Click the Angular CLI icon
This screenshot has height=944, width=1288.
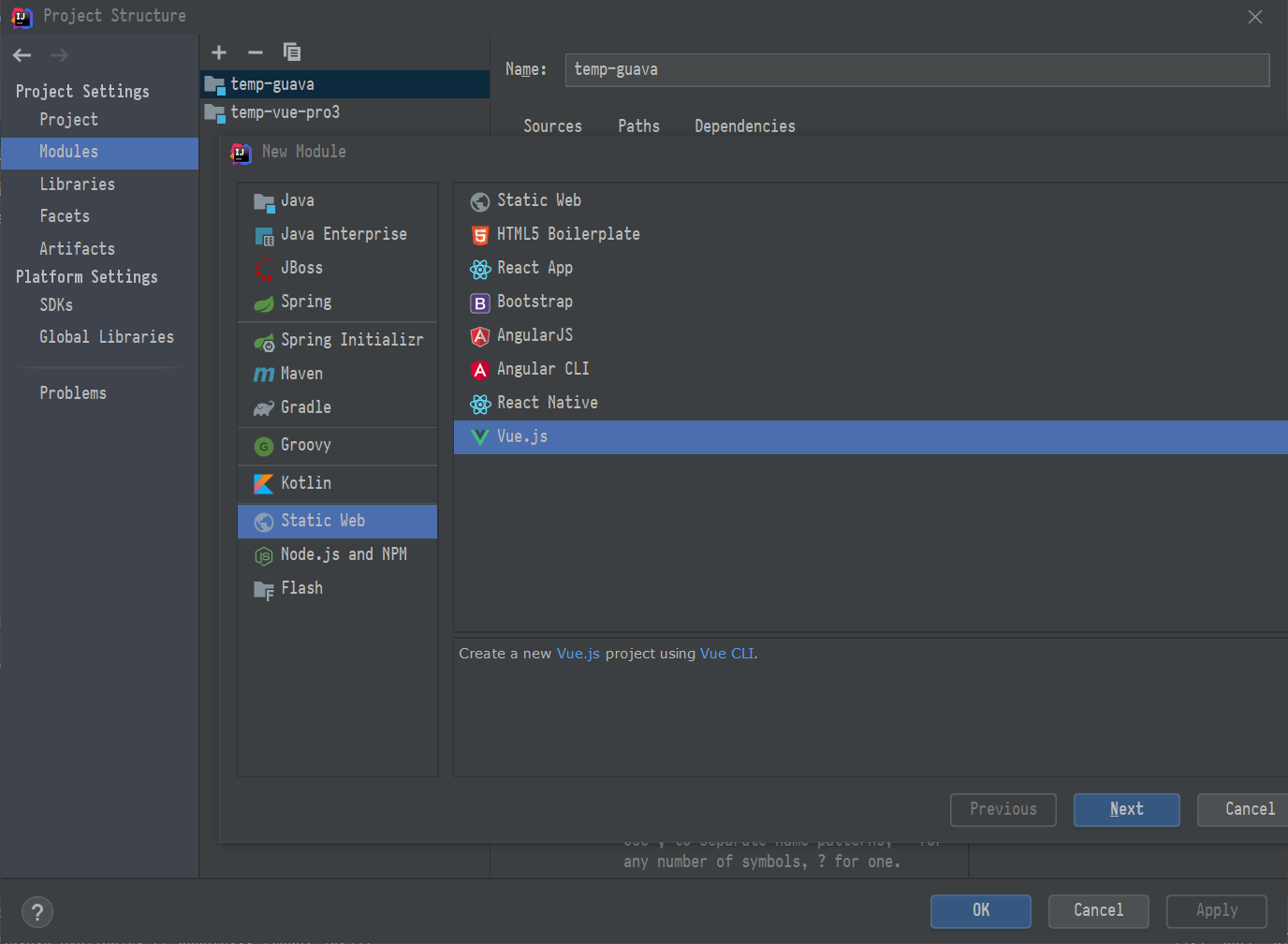click(480, 370)
